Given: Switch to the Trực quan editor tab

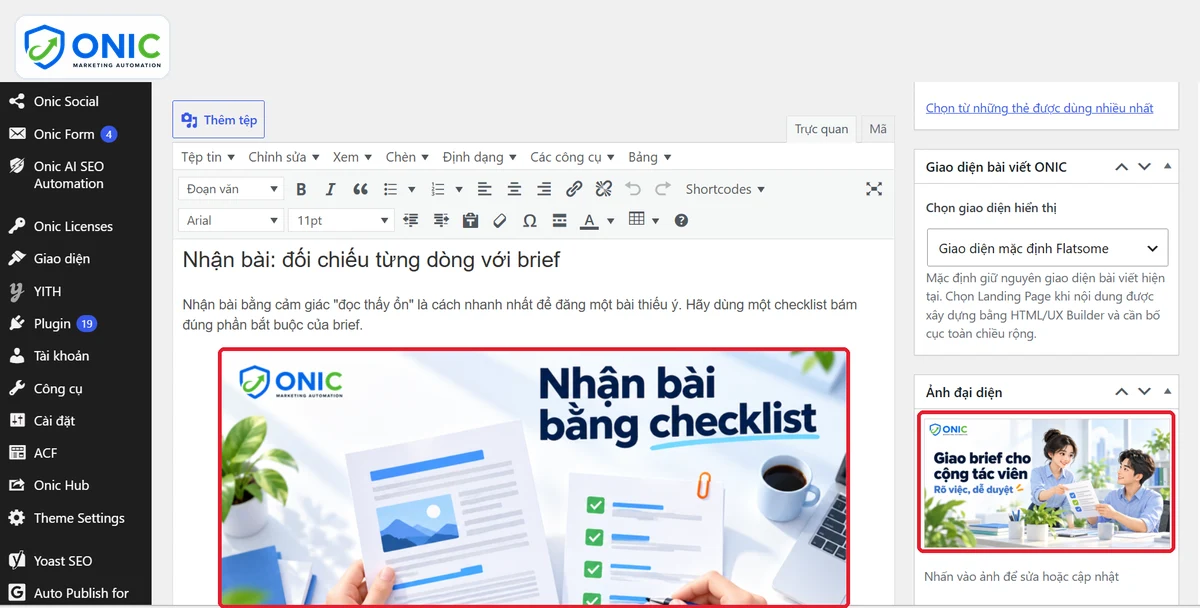Looking at the screenshot, I should pyautogui.click(x=821, y=129).
